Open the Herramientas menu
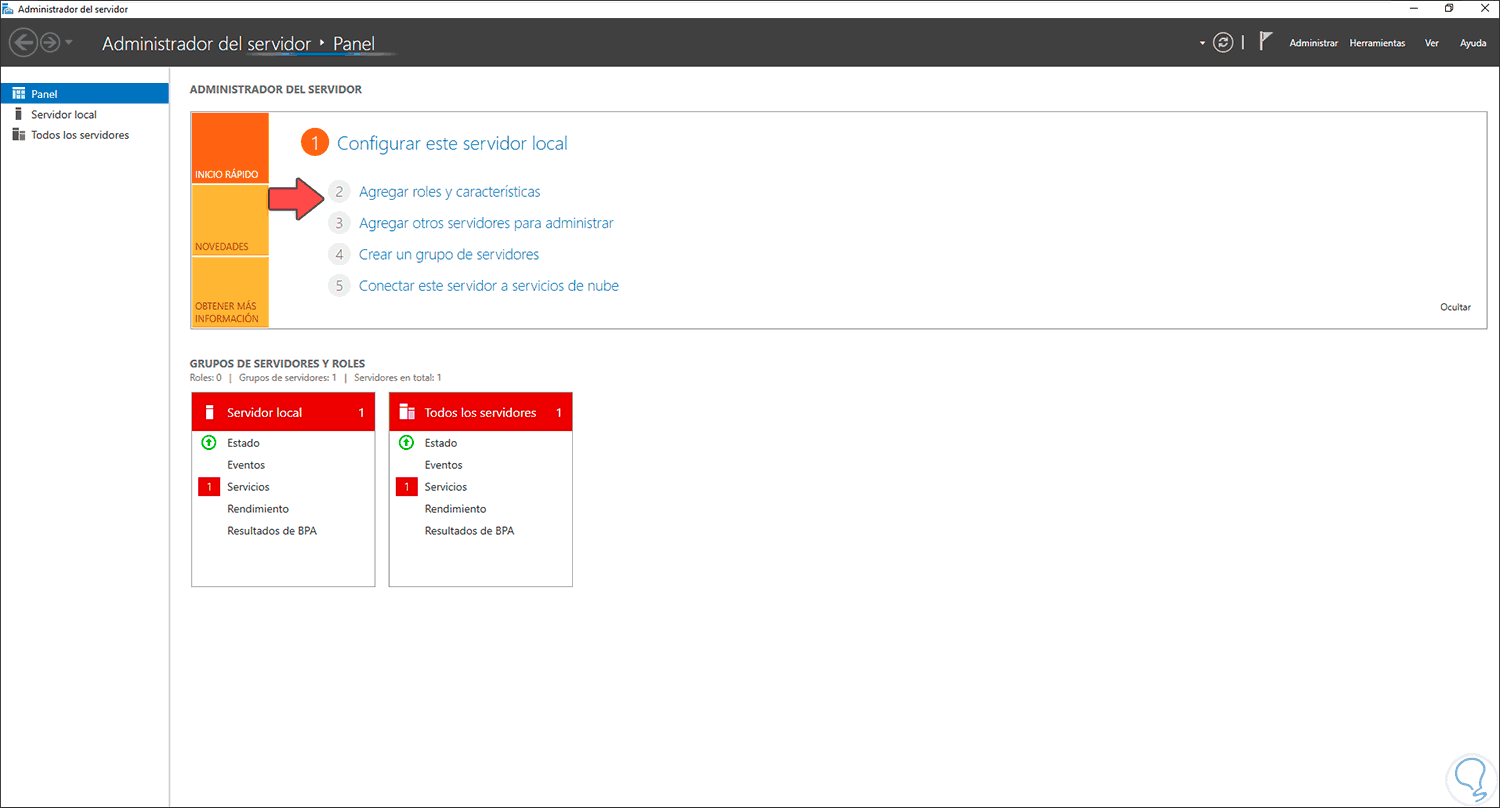Screen dimensions: 1500x808 tap(1377, 43)
